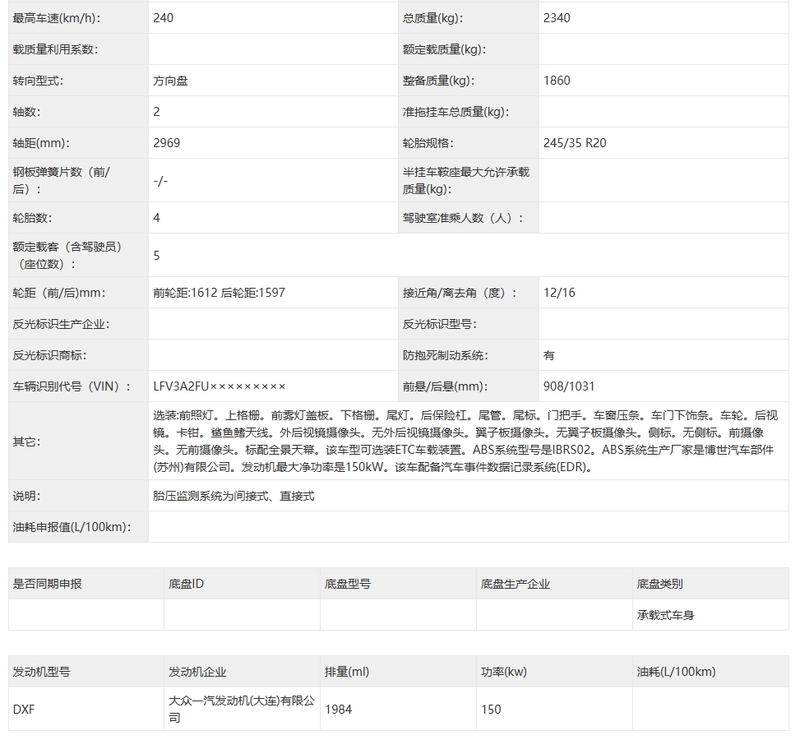
Task: Click the tire count value 4
Action: [x=156, y=218]
